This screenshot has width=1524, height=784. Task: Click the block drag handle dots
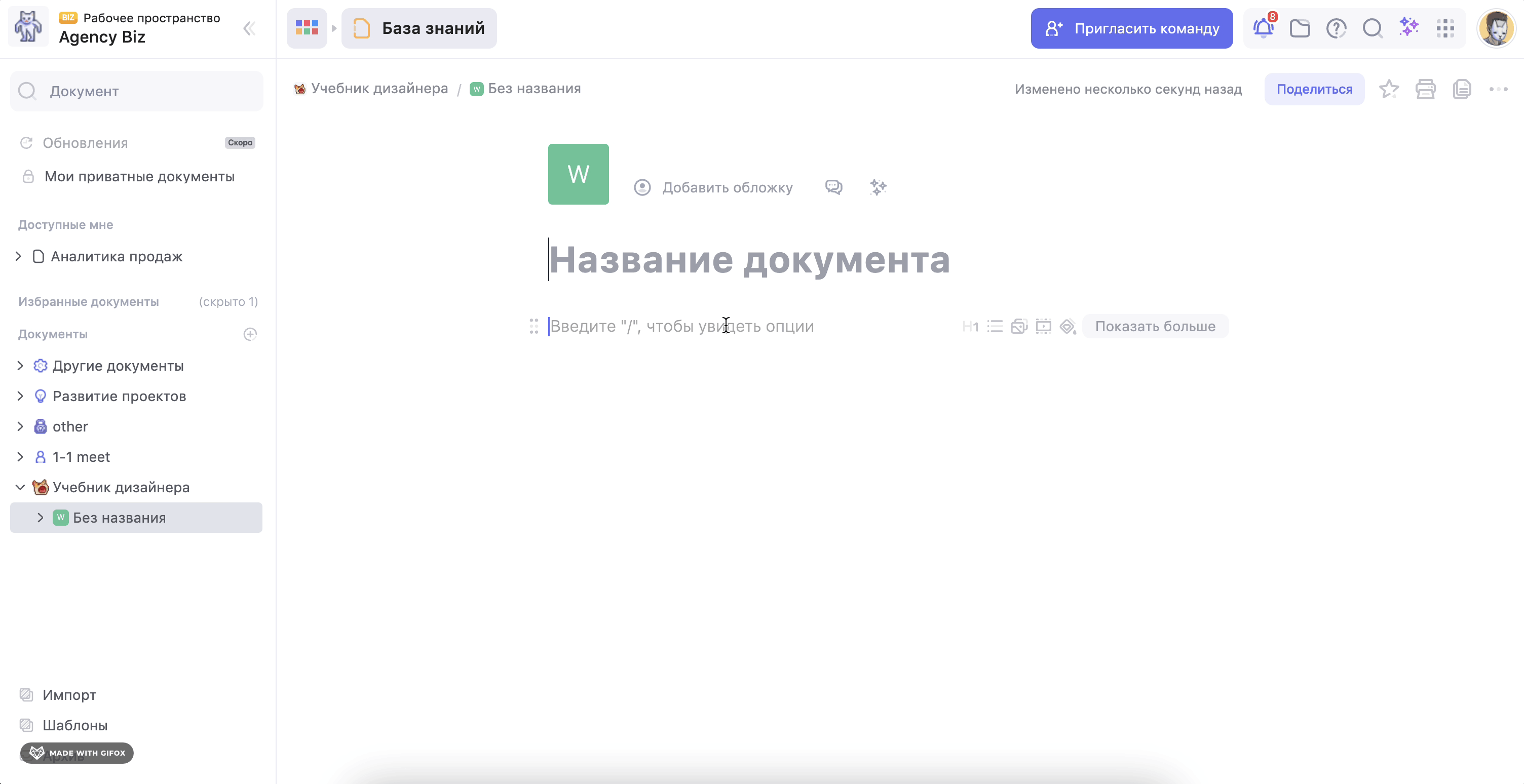[534, 326]
